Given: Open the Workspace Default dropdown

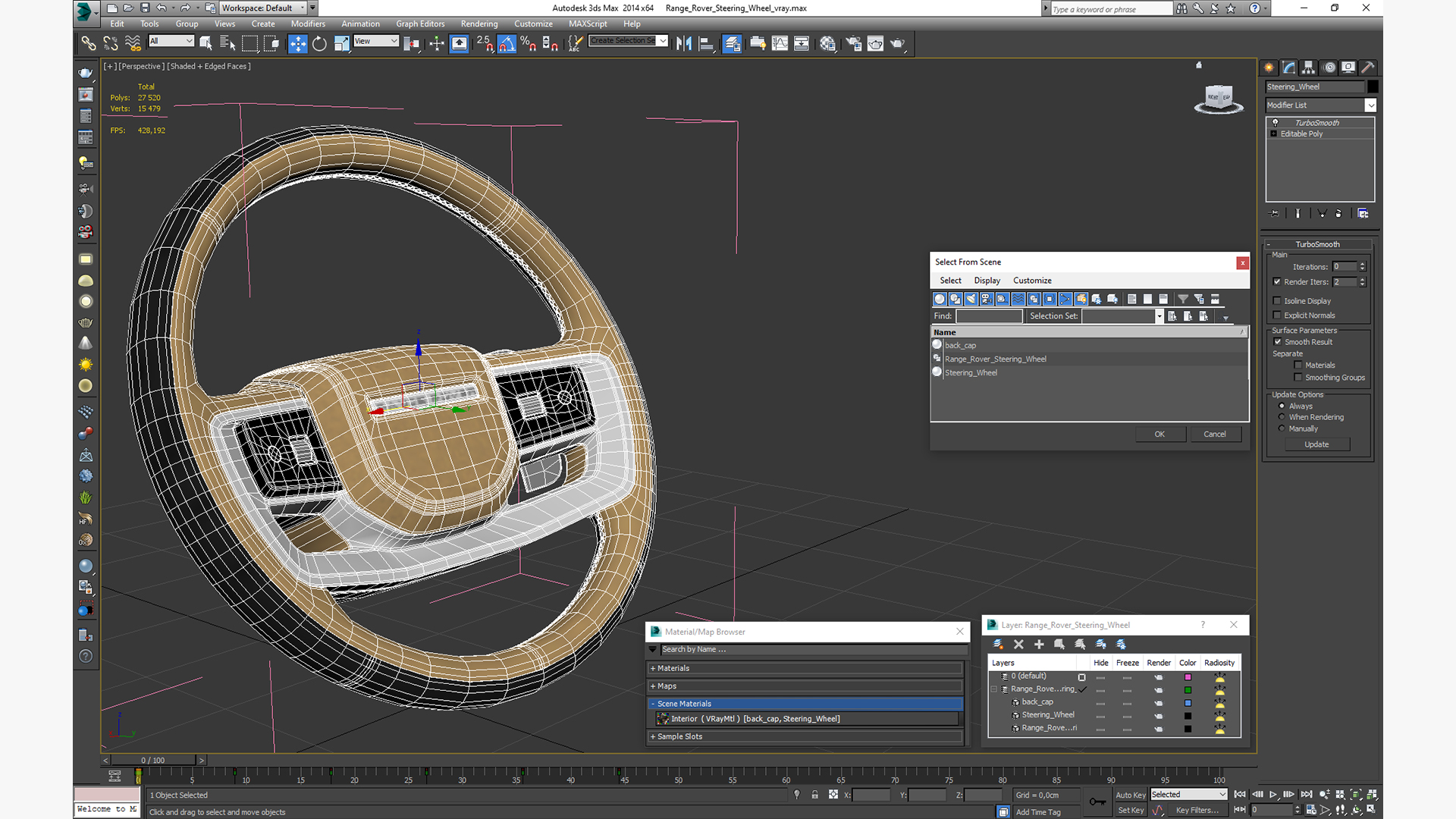Looking at the screenshot, I should click(x=262, y=8).
